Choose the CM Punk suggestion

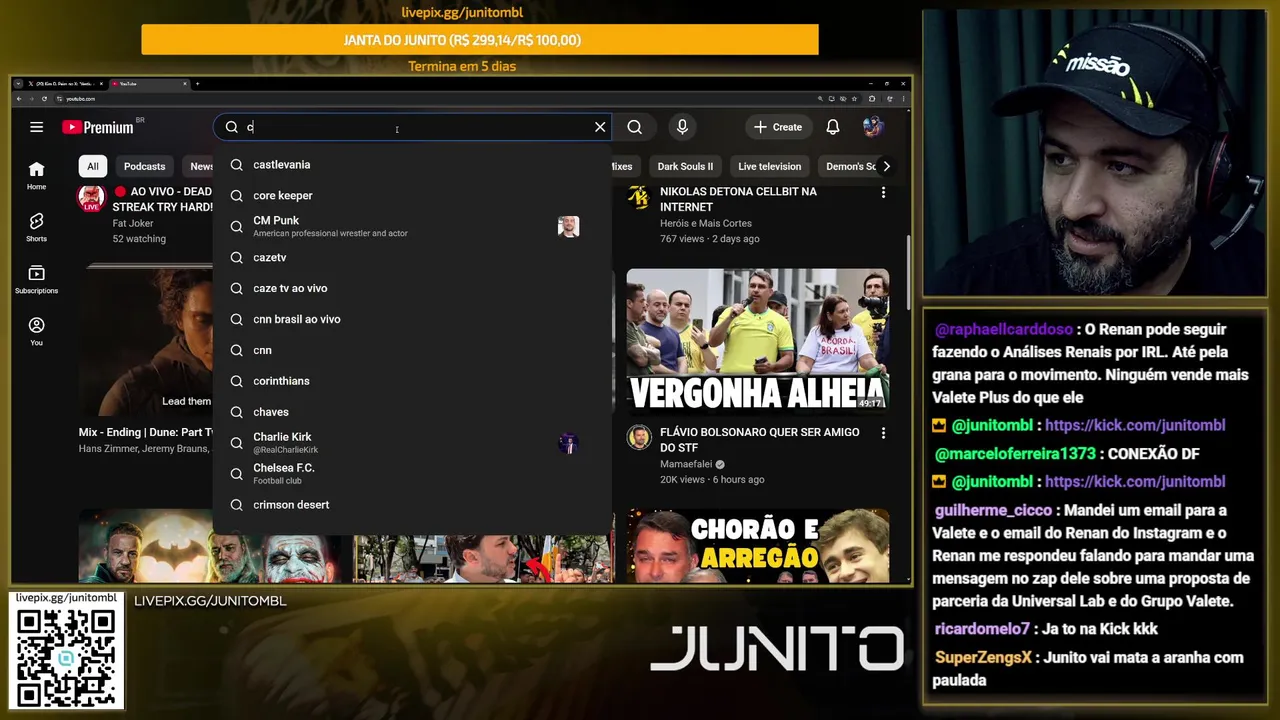click(x=412, y=226)
